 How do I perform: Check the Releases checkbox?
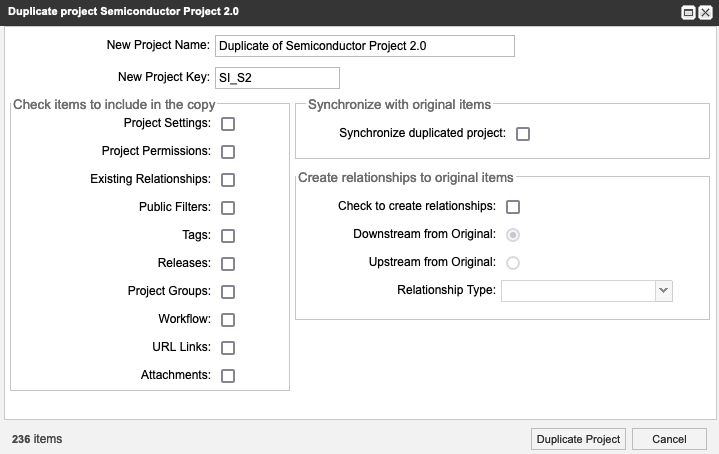pyautogui.click(x=228, y=264)
